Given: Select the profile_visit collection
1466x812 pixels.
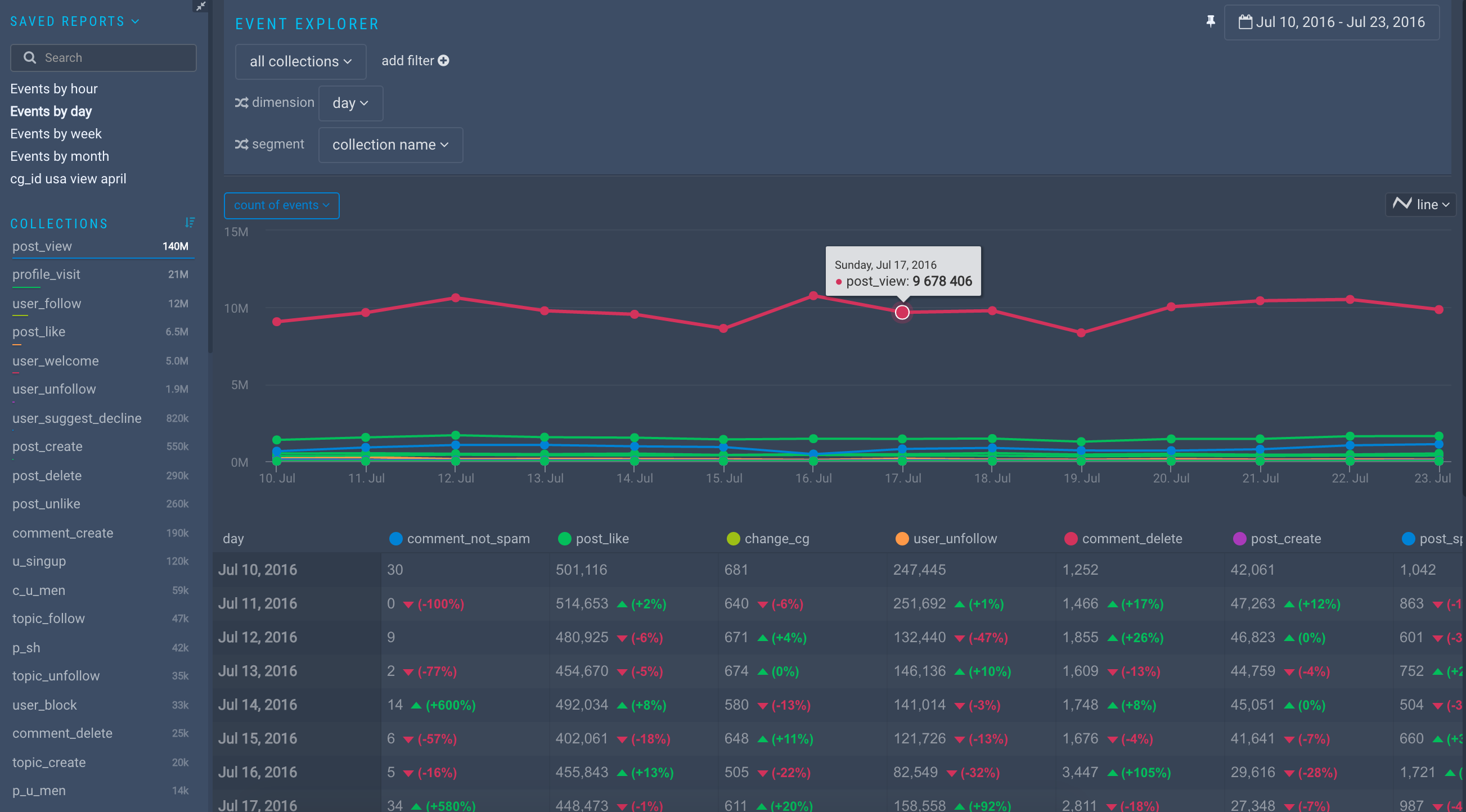Looking at the screenshot, I should pyautogui.click(x=46, y=274).
